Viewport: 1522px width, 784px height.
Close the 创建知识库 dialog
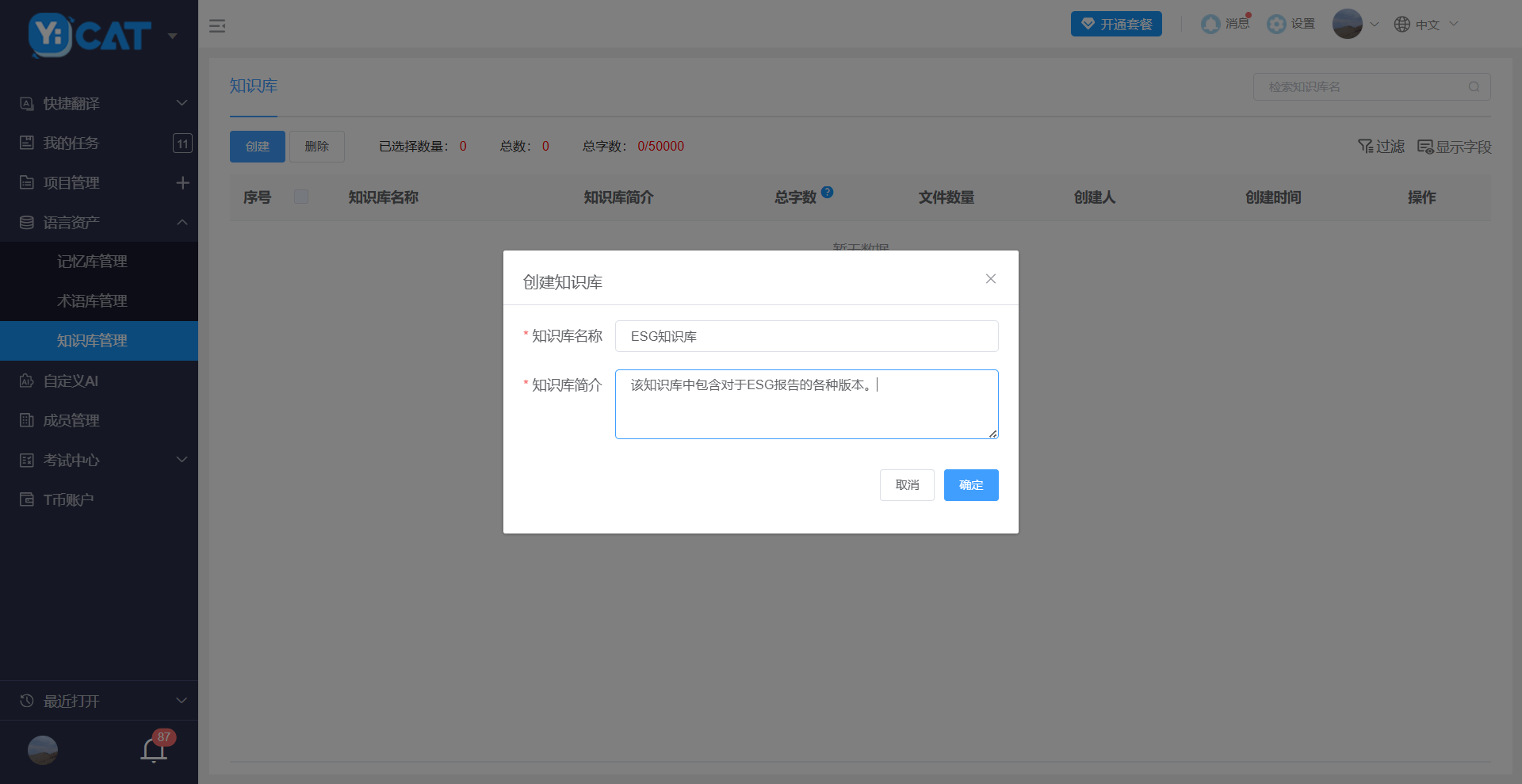pos(990,279)
